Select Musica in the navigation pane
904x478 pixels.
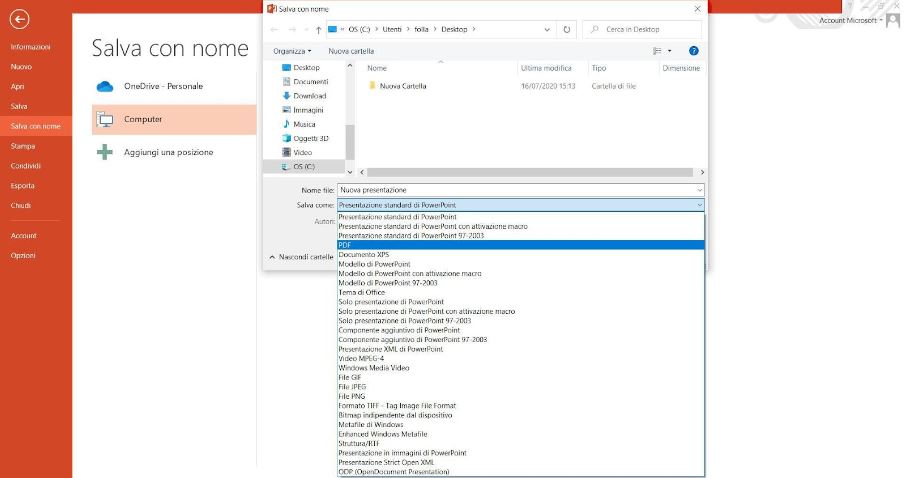(304, 124)
